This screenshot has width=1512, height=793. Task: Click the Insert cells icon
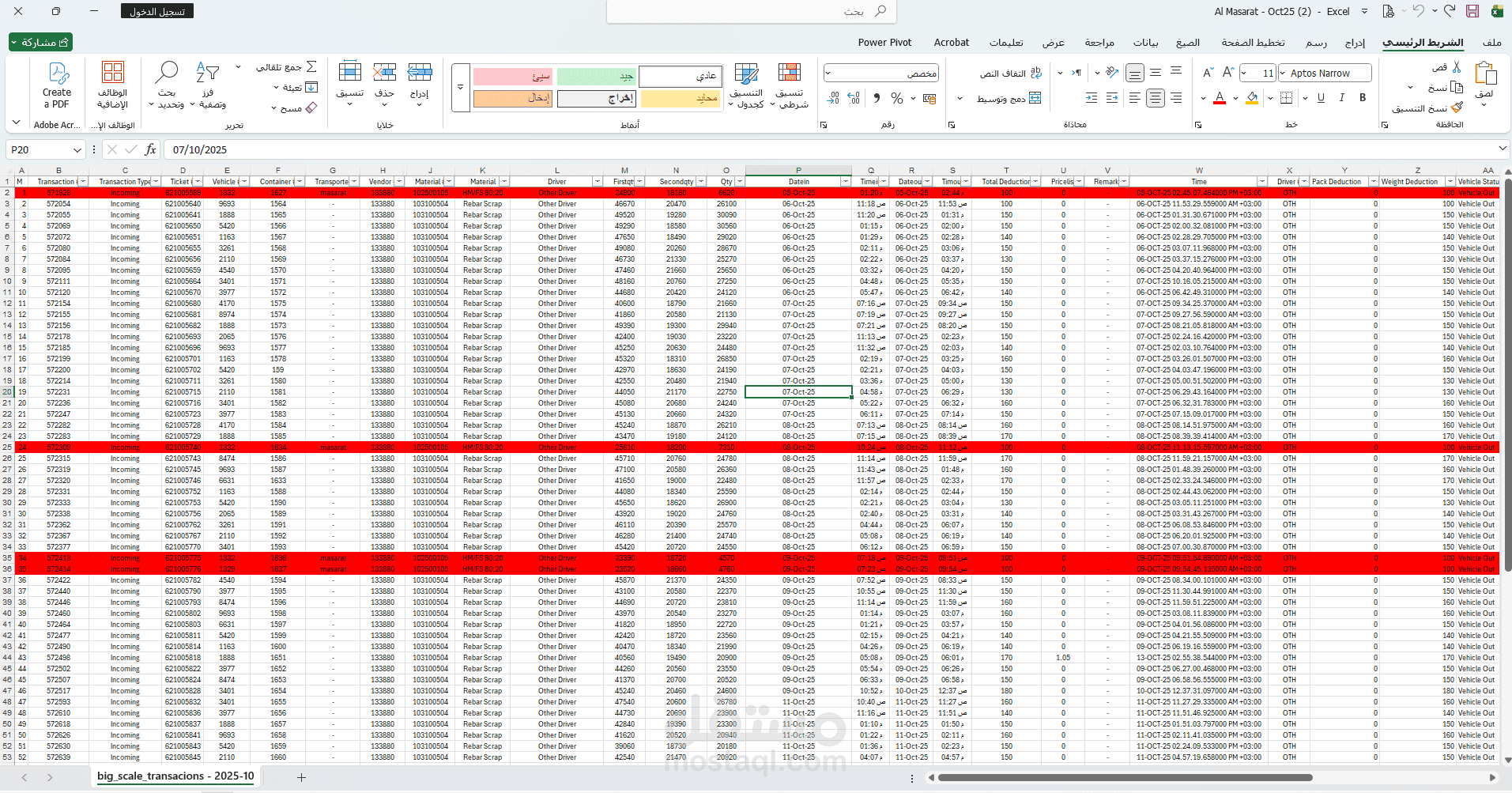click(420, 73)
